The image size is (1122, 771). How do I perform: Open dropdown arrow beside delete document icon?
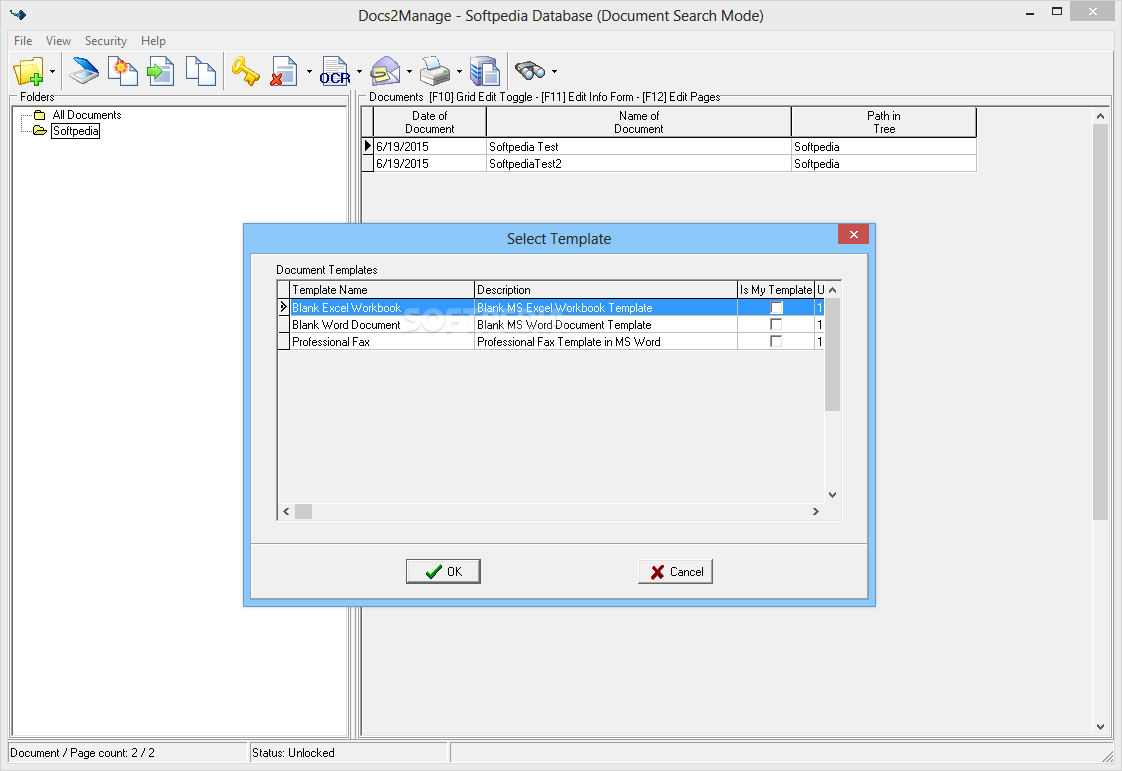pos(309,72)
